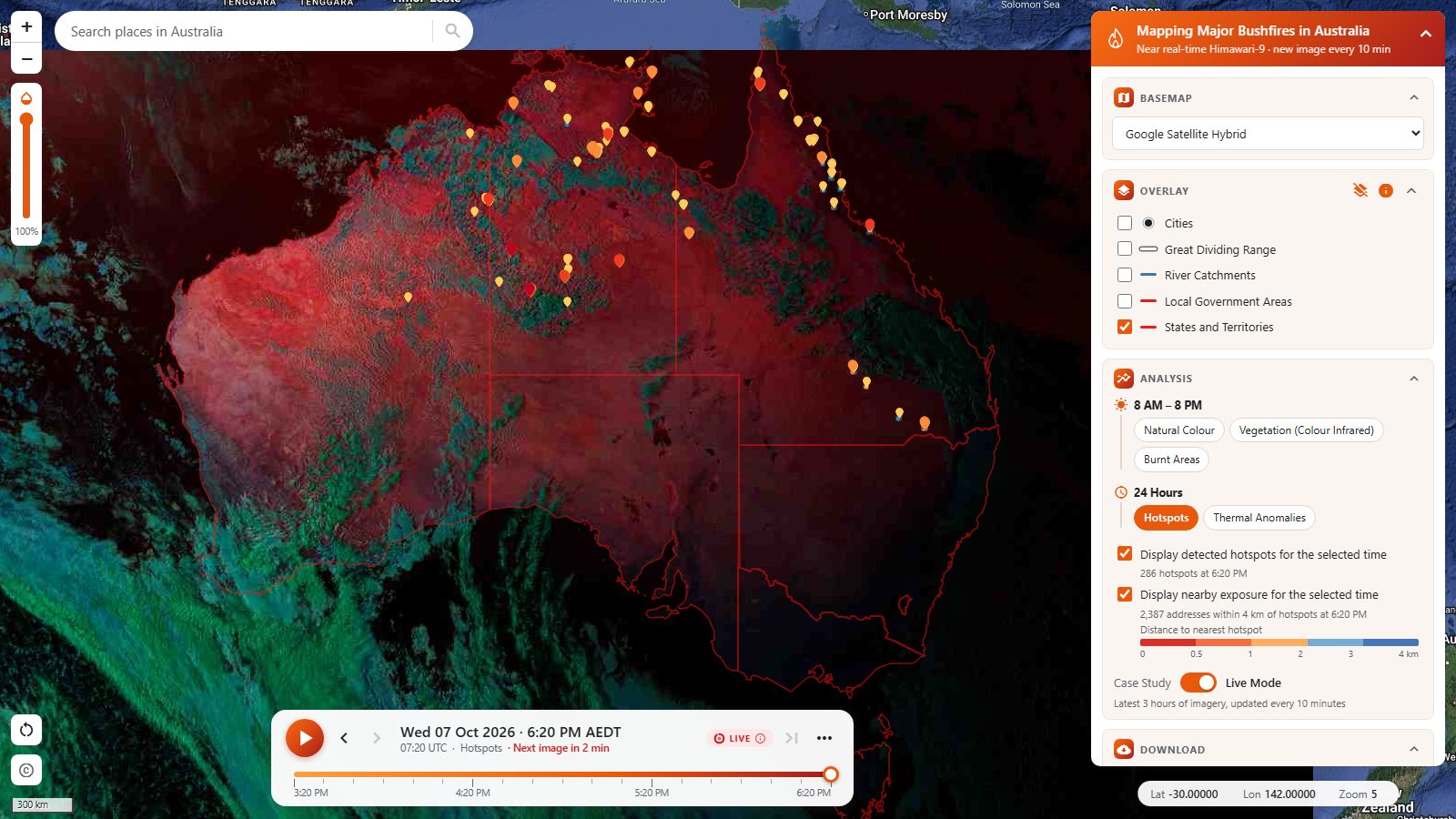Toggle the Cities overlay checkbox
The width and height of the screenshot is (1456, 819).
pyautogui.click(x=1125, y=223)
